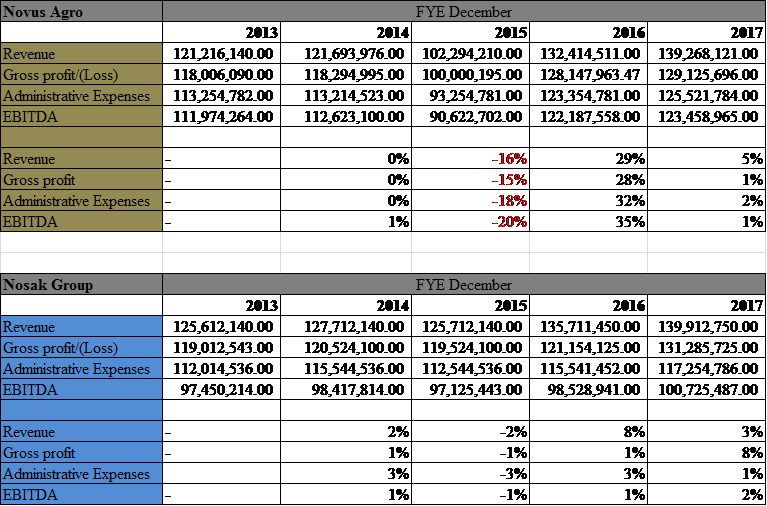Click Nosak revenue cell 127,712,140.00
The height and width of the screenshot is (506, 767).
pos(346,326)
